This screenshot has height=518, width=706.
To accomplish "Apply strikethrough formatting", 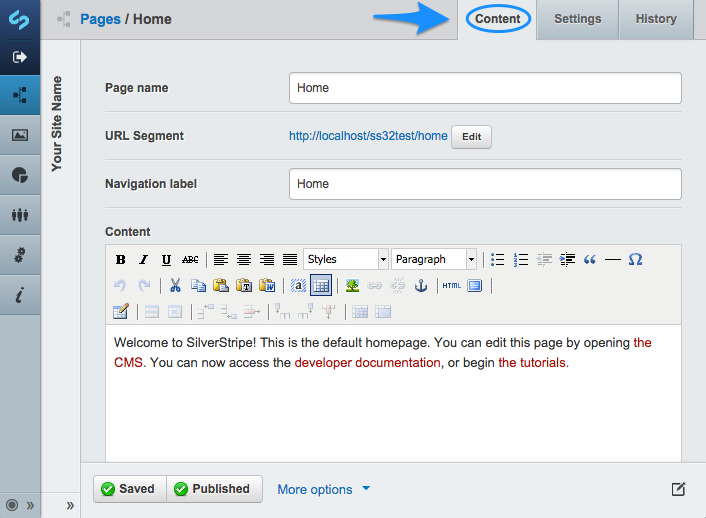I will click(190, 259).
